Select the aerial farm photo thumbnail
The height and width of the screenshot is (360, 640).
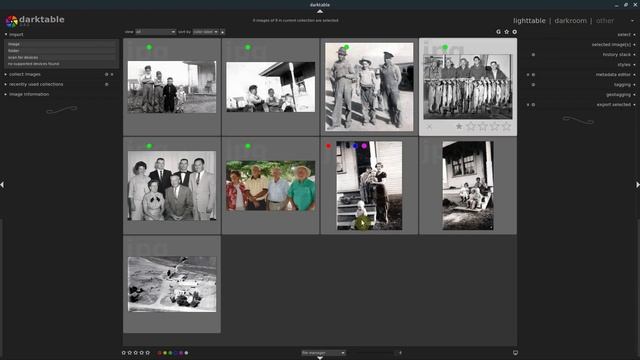172,284
